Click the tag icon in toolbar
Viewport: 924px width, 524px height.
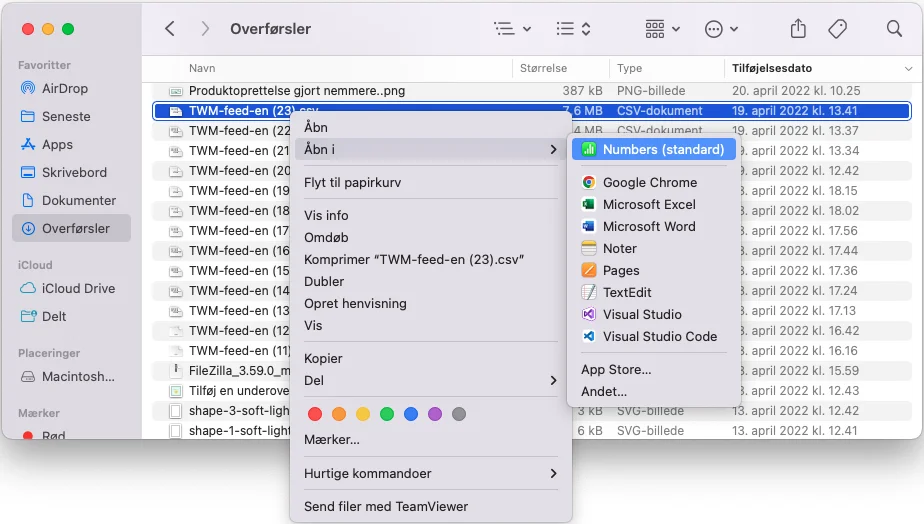pos(837,28)
